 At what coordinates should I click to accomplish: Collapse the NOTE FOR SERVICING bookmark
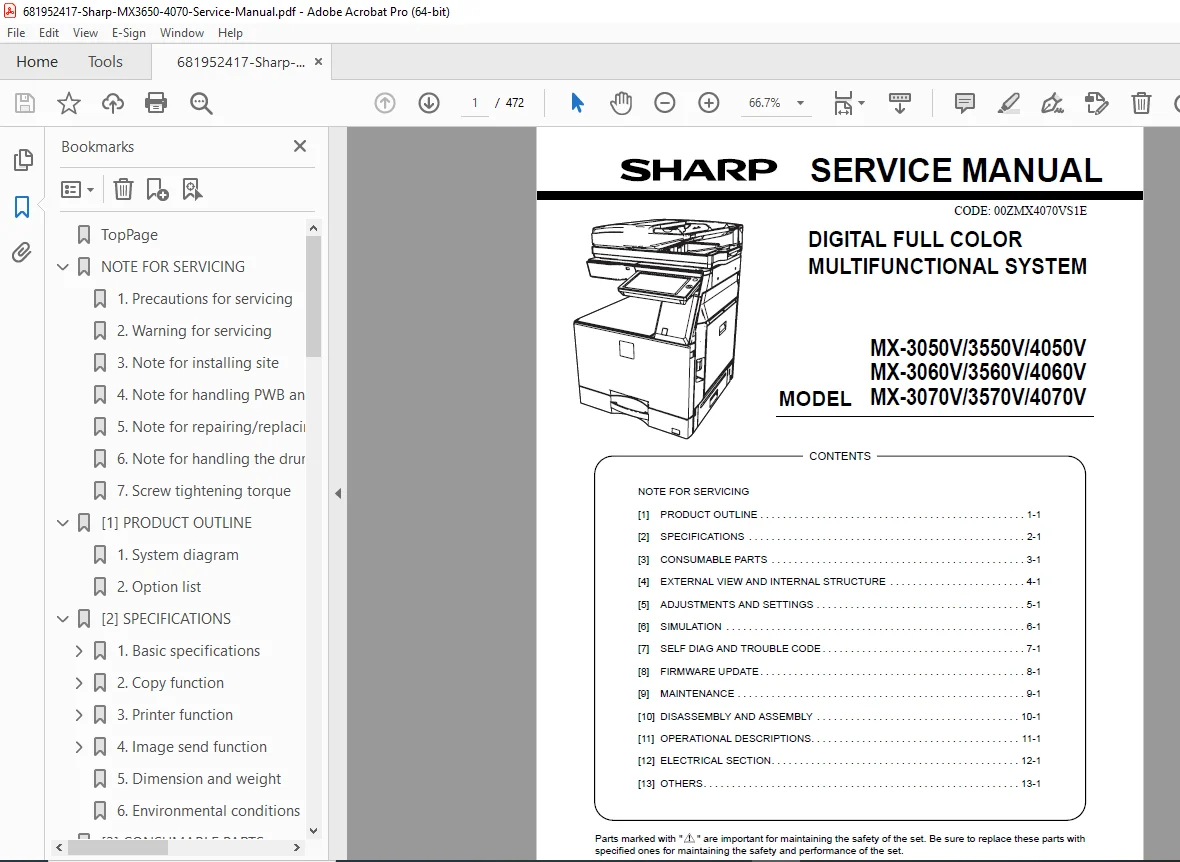[63, 267]
